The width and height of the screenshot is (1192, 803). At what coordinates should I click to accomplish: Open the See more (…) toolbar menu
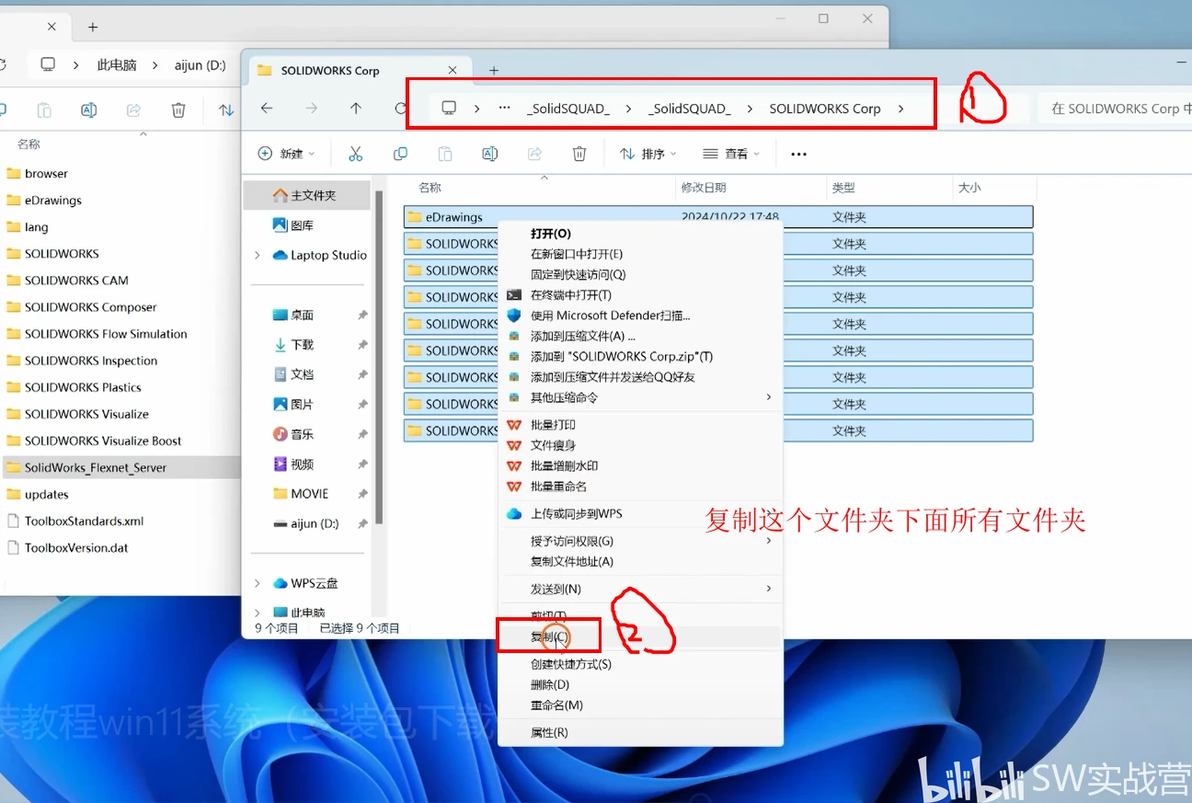tap(798, 154)
